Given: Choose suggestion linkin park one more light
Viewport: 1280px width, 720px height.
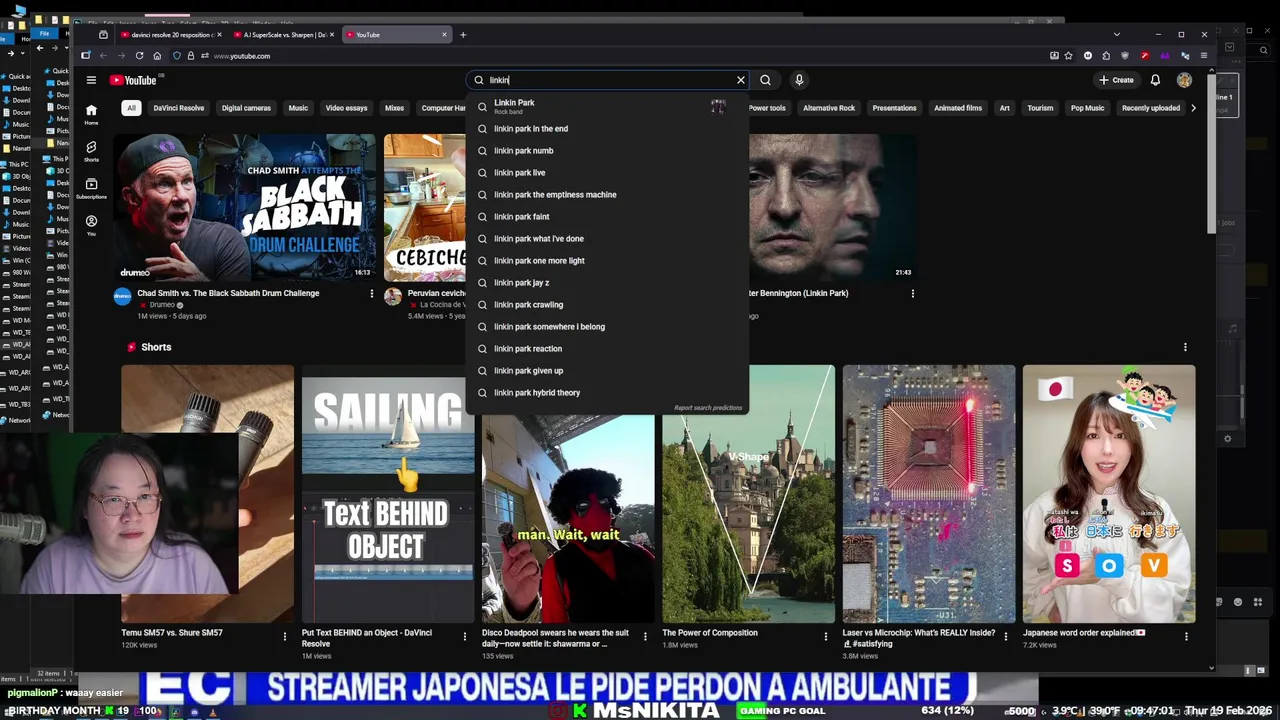Looking at the screenshot, I should click(607, 261).
